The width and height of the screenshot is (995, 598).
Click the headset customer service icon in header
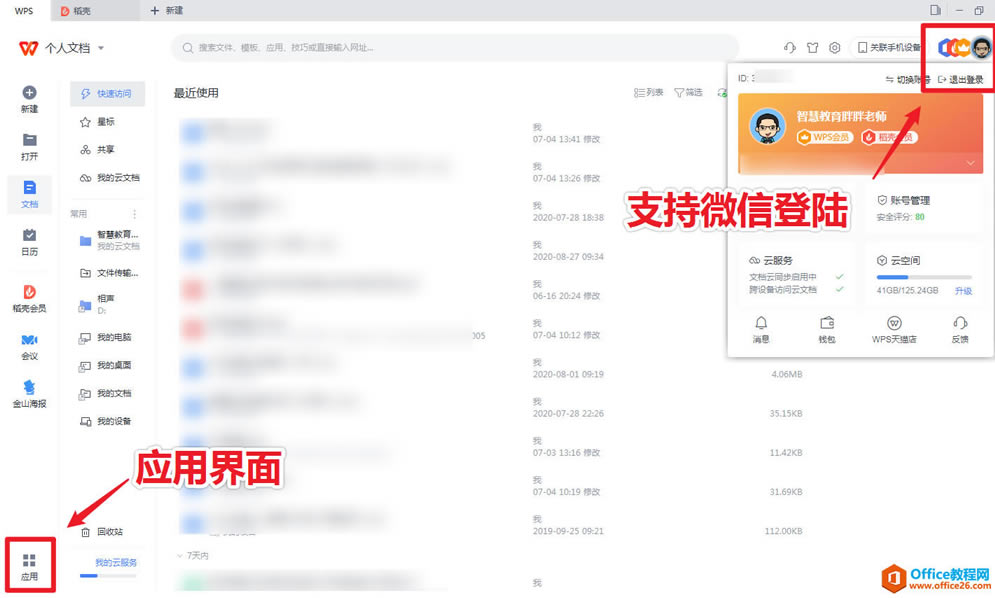coord(789,48)
